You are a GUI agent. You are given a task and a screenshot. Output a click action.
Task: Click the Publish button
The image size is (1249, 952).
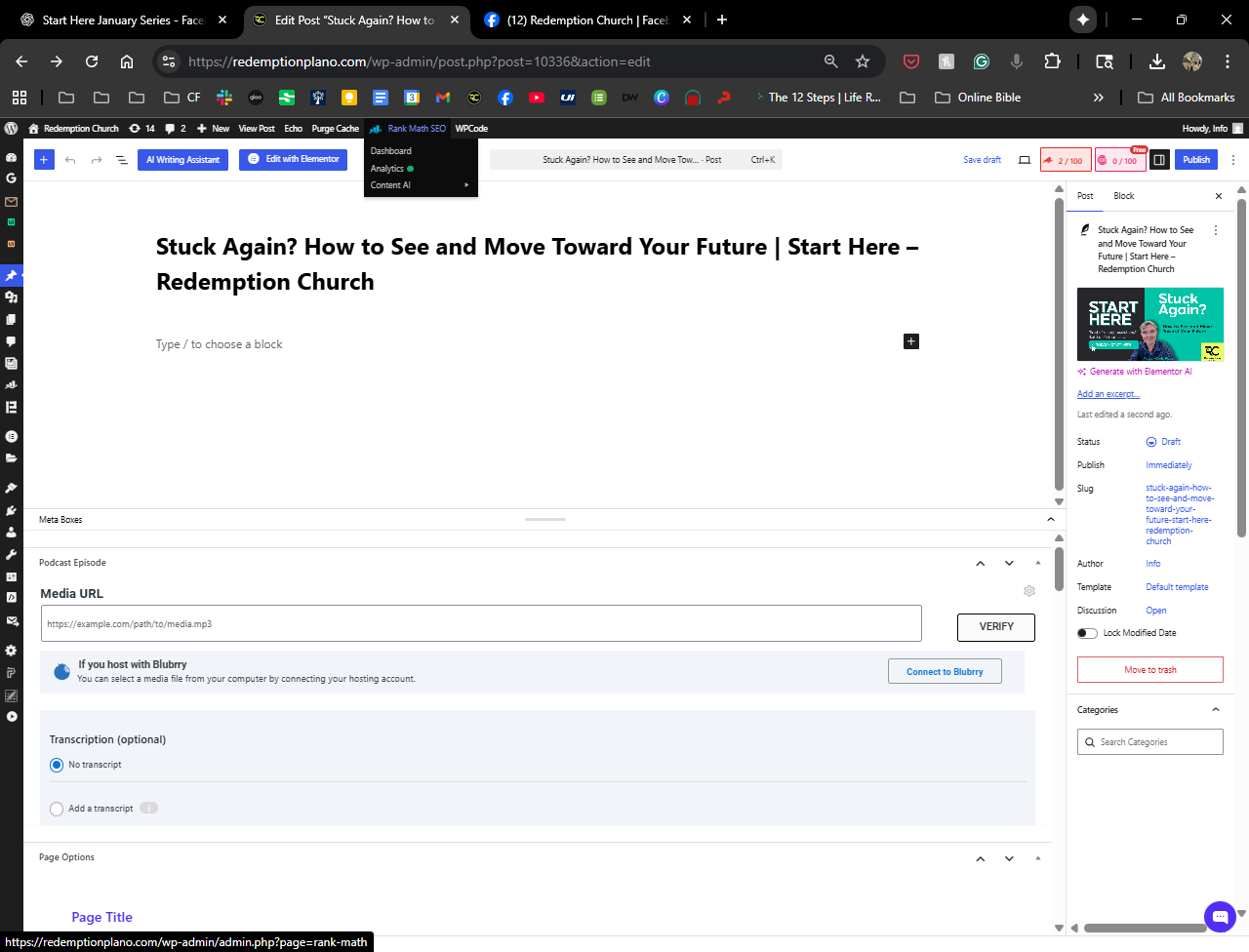click(x=1195, y=160)
